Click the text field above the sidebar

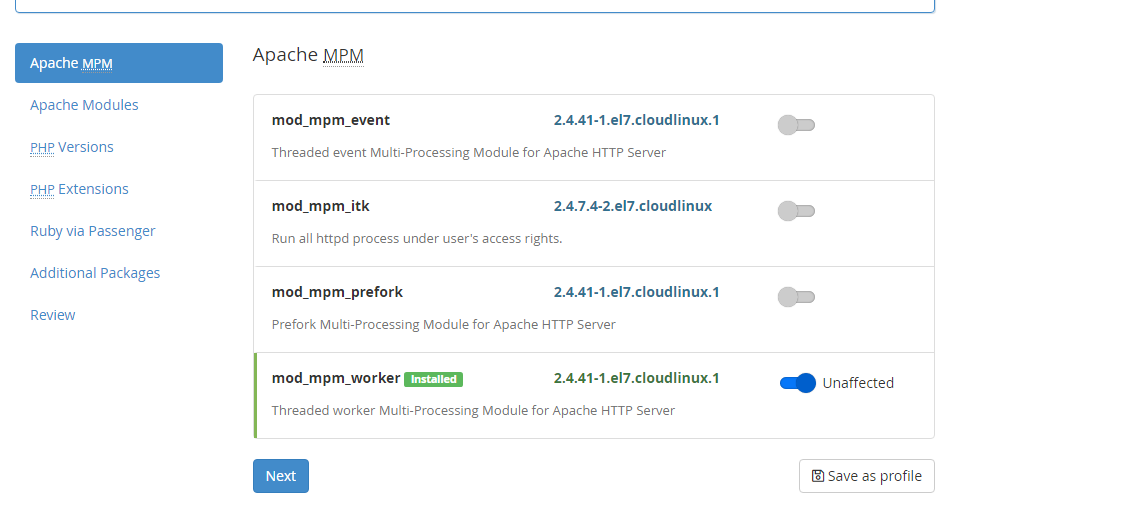click(x=475, y=5)
